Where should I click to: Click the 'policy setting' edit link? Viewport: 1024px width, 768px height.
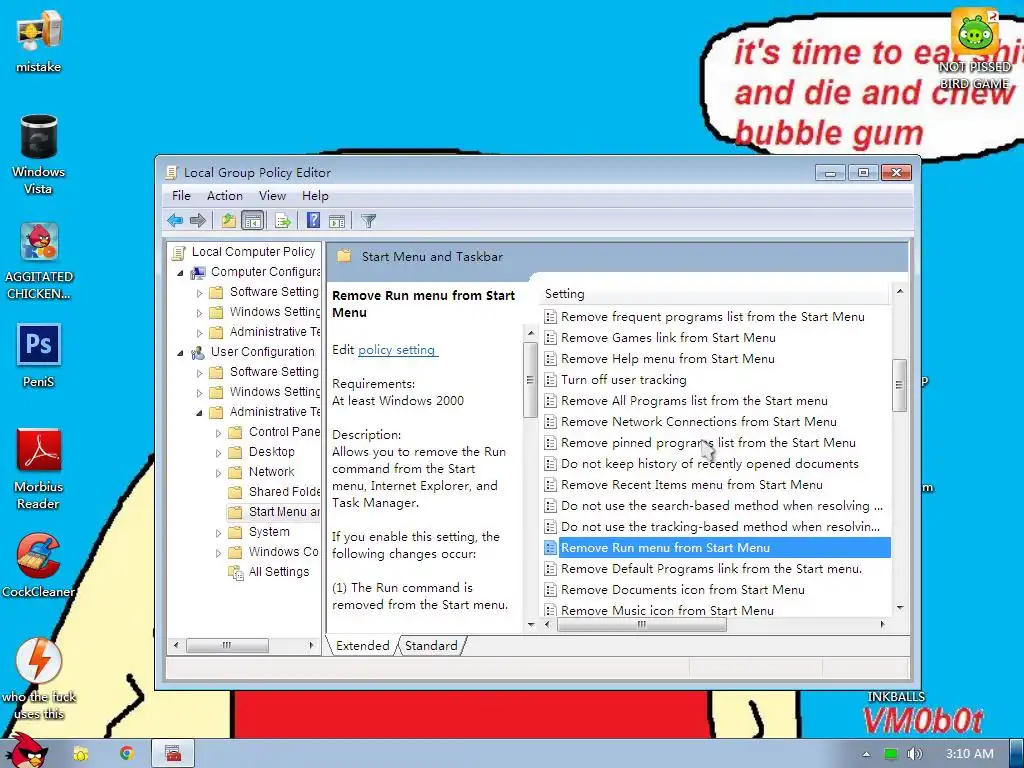point(396,349)
